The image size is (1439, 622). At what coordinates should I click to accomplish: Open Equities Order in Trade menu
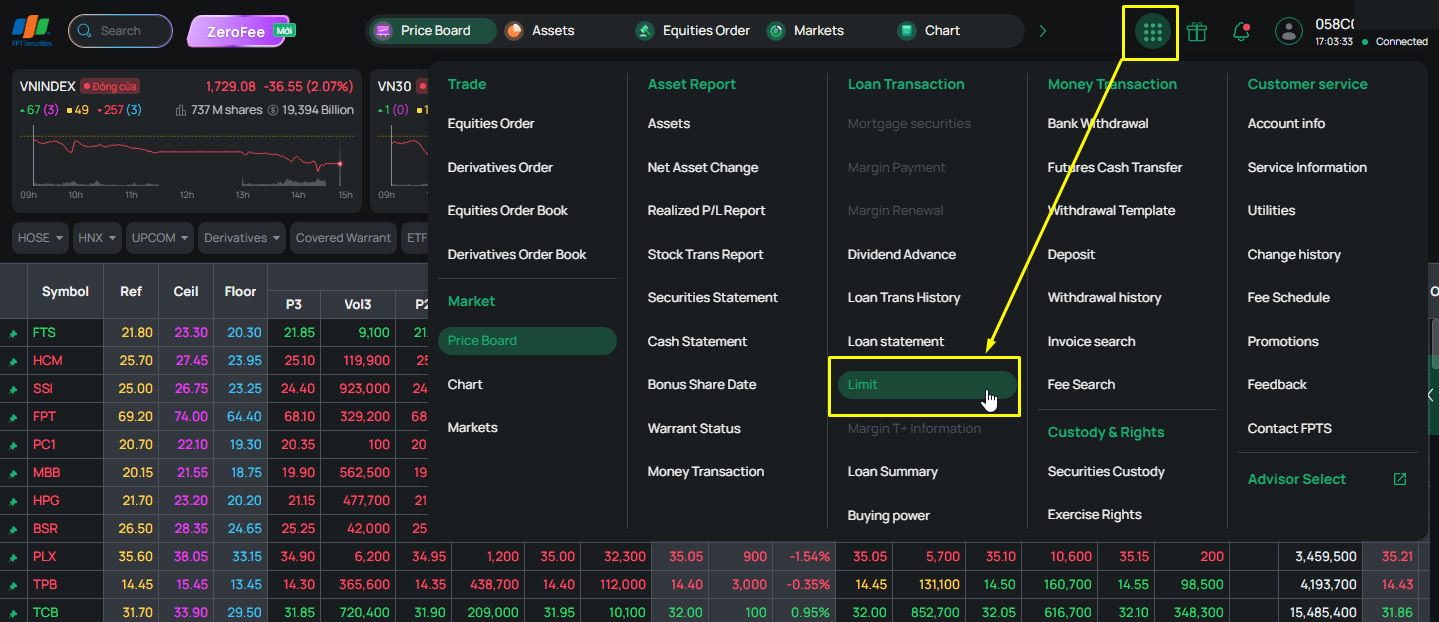[491, 124]
